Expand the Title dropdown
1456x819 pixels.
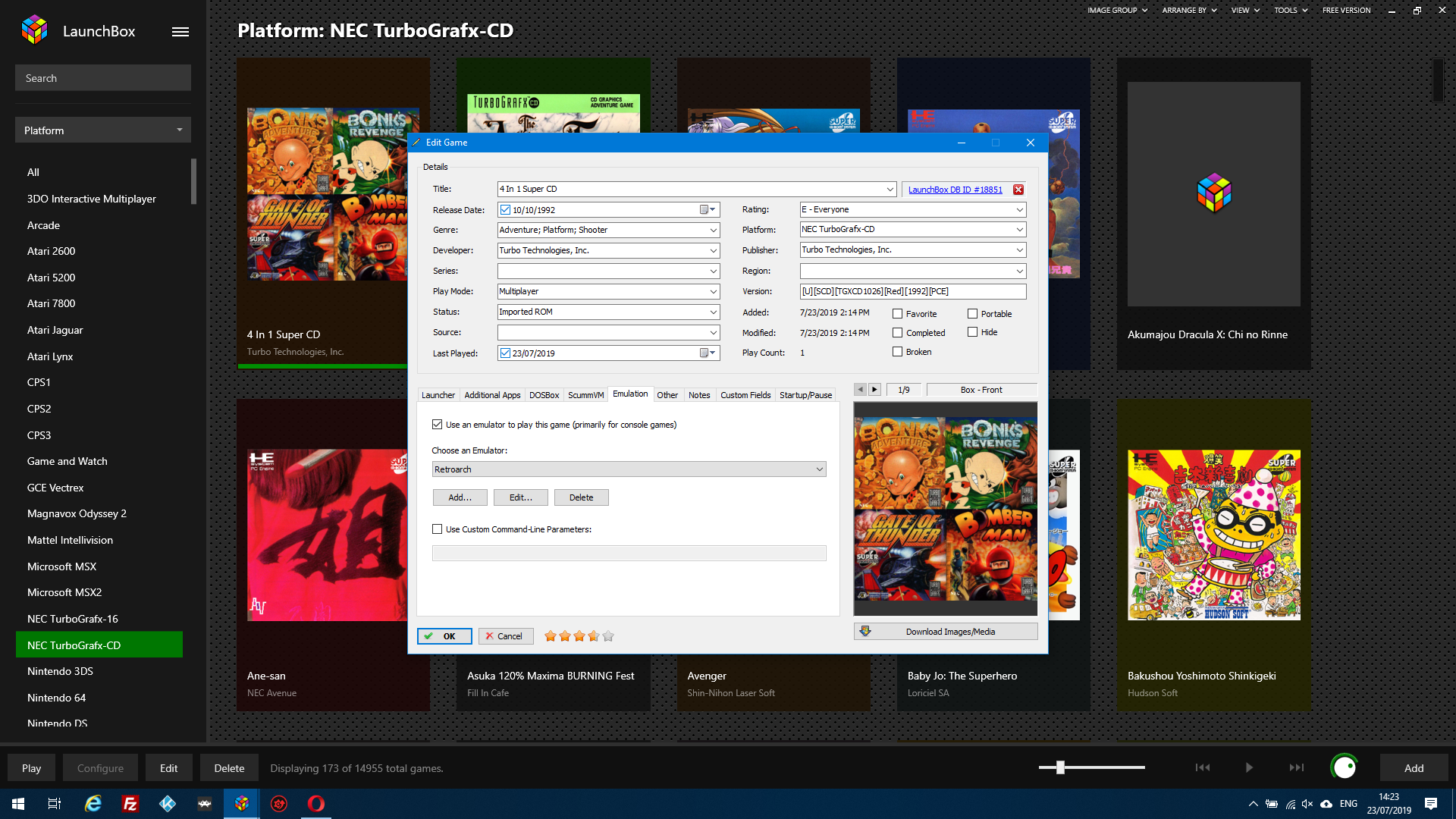(x=890, y=190)
